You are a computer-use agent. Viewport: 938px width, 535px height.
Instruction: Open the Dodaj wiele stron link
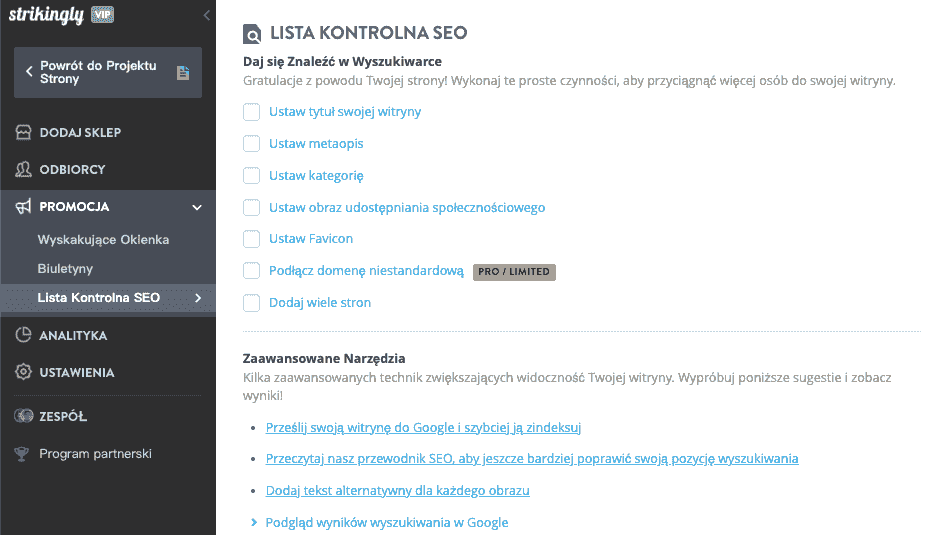[x=319, y=303]
